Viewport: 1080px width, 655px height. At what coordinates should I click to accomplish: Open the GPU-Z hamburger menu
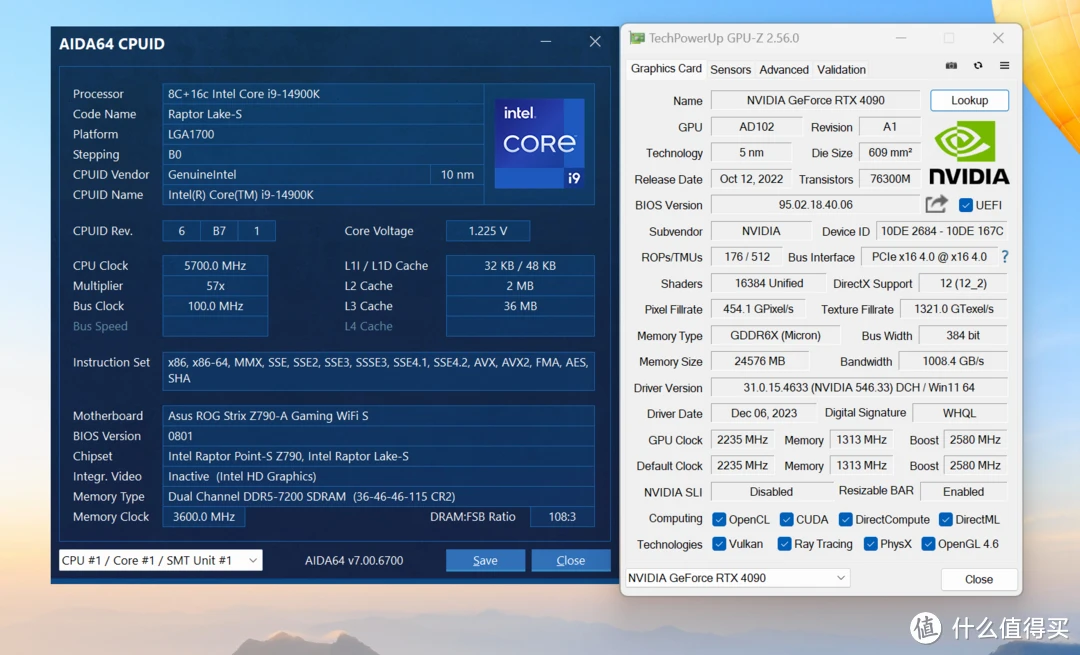click(1004, 66)
